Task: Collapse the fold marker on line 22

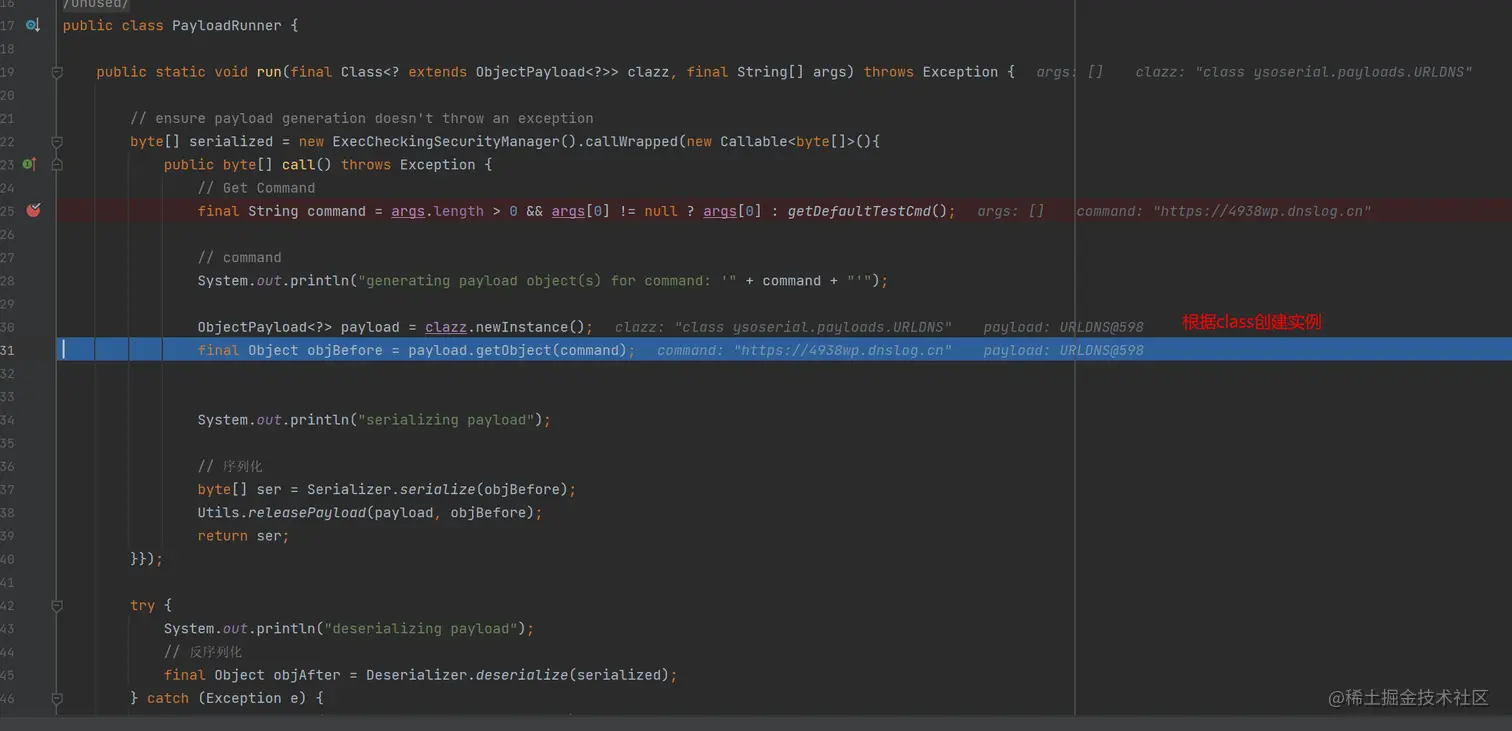Action: 57,141
